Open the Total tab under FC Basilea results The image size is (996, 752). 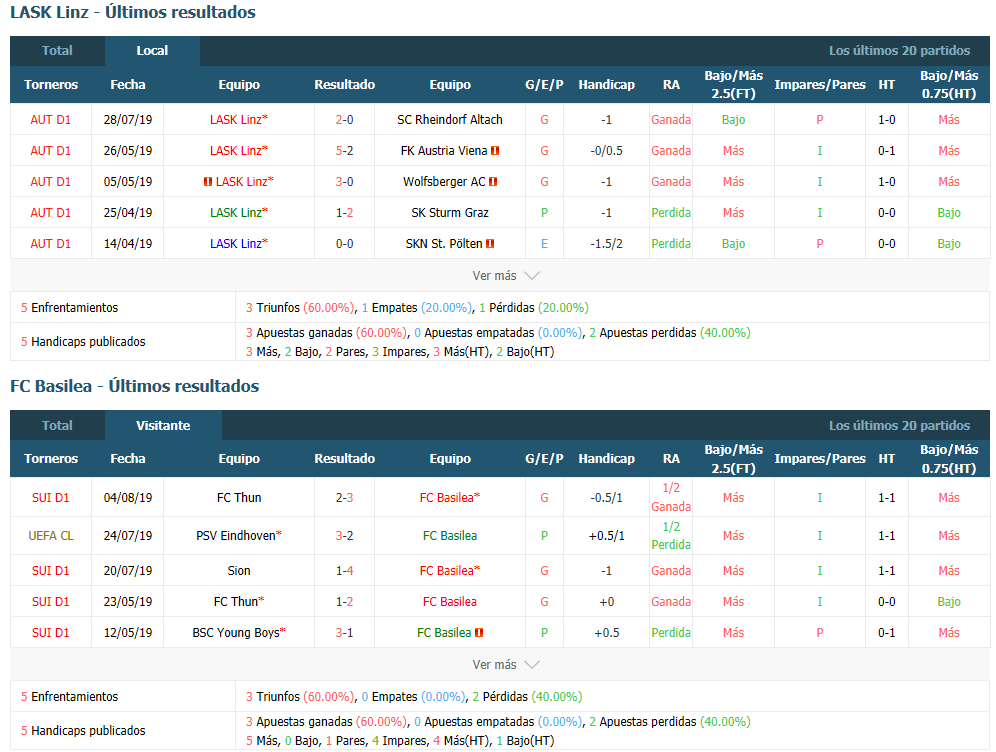tap(57, 426)
